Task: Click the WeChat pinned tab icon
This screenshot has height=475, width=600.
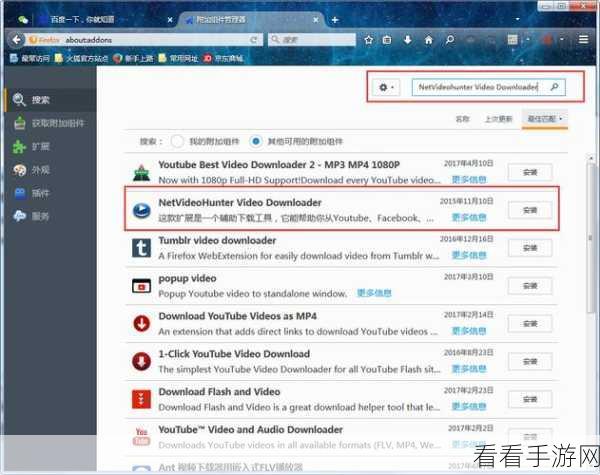Action: pos(23,20)
